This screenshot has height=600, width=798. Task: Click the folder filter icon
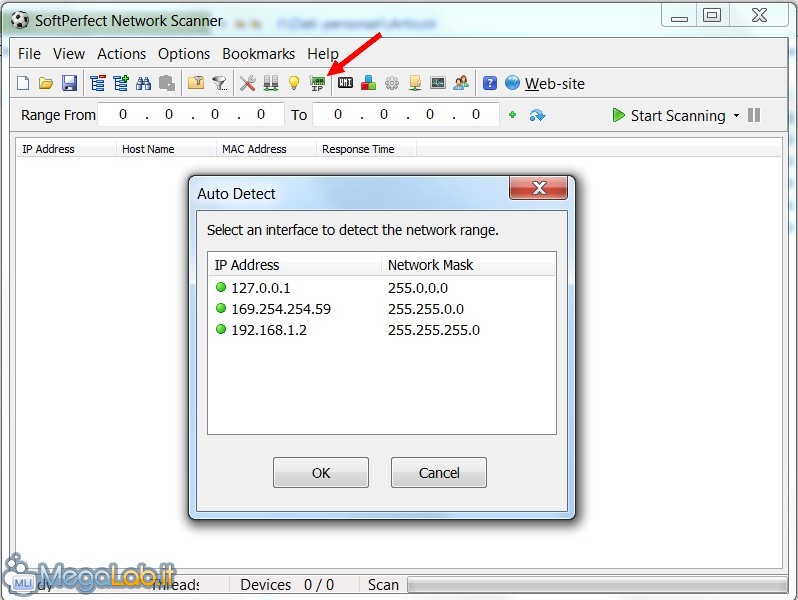coord(196,83)
